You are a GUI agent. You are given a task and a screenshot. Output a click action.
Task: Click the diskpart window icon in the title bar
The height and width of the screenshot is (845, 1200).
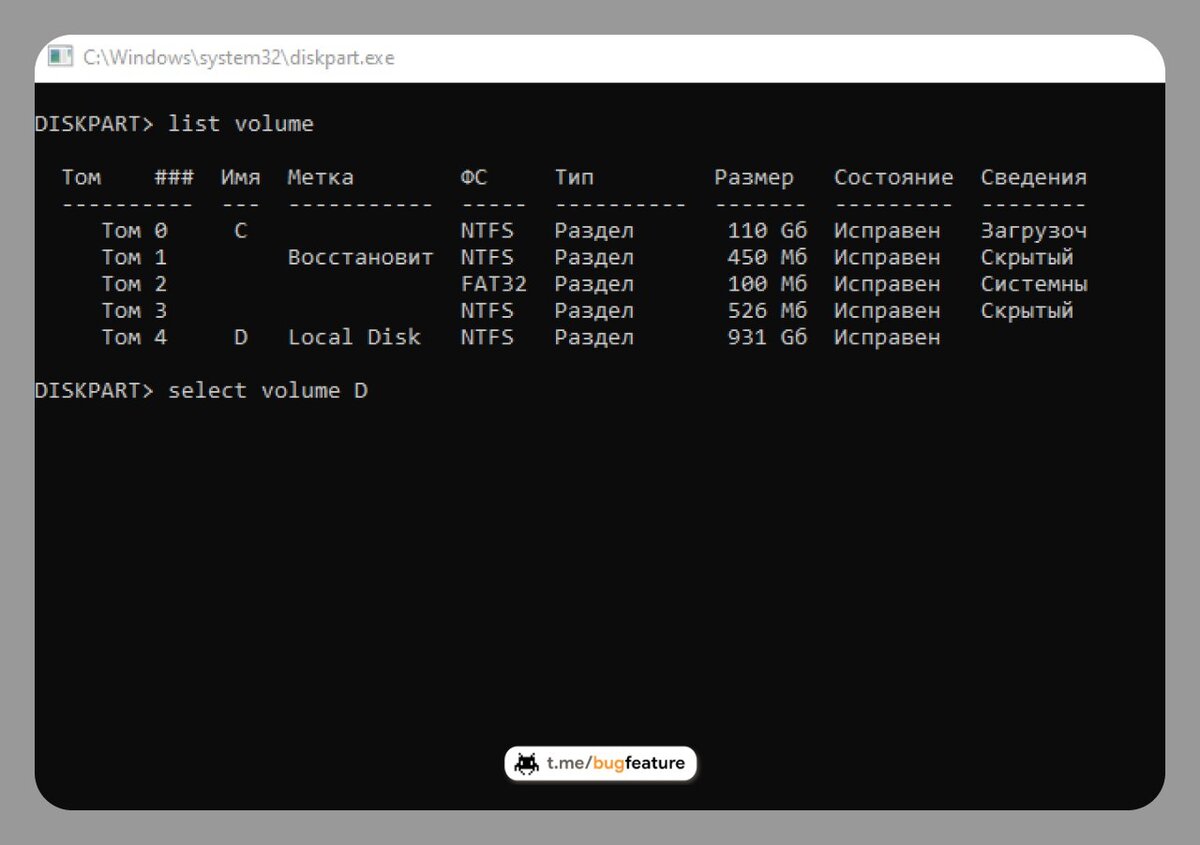click(x=61, y=57)
